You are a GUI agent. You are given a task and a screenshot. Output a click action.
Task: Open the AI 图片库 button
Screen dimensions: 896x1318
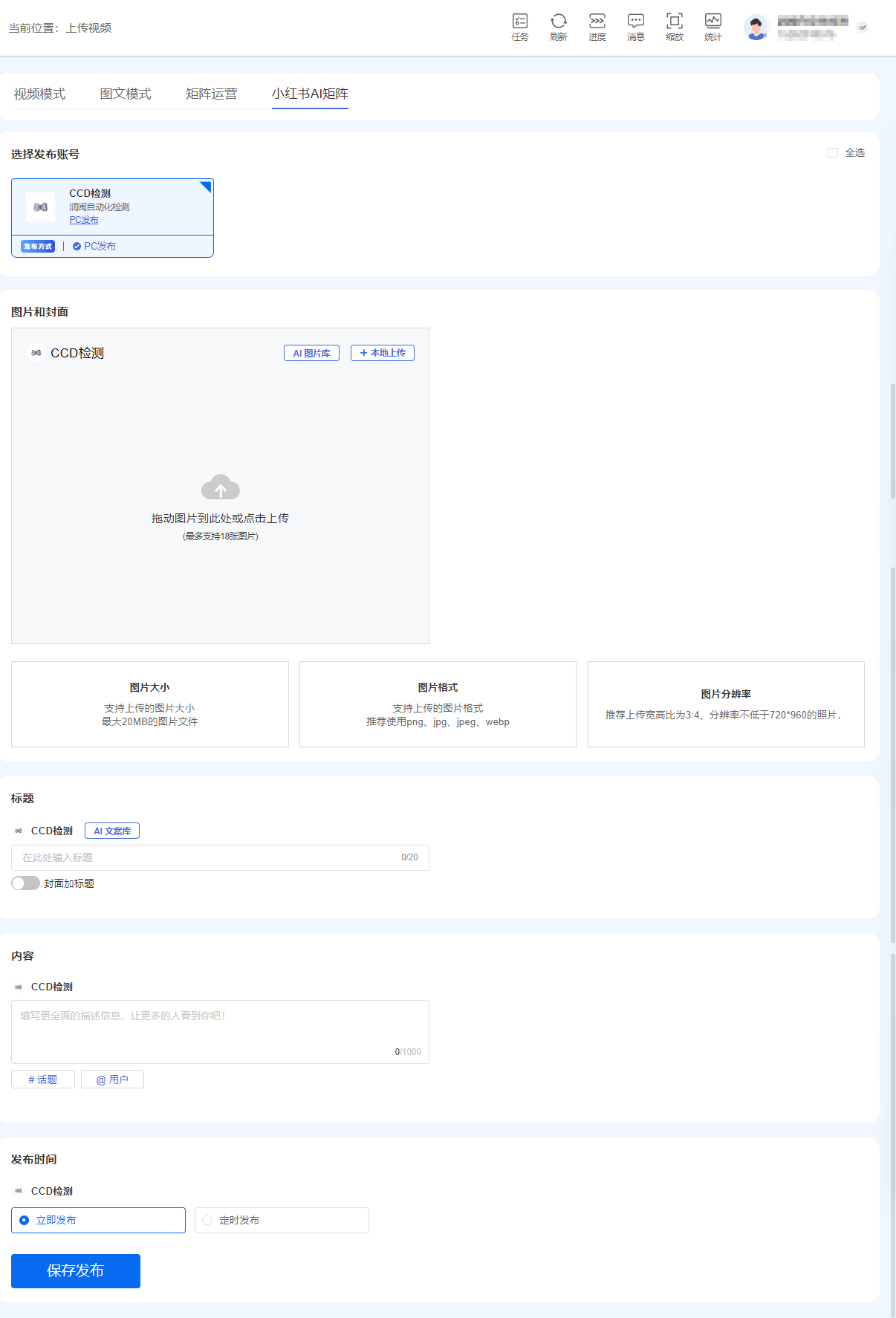pyautogui.click(x=311, y=353)
